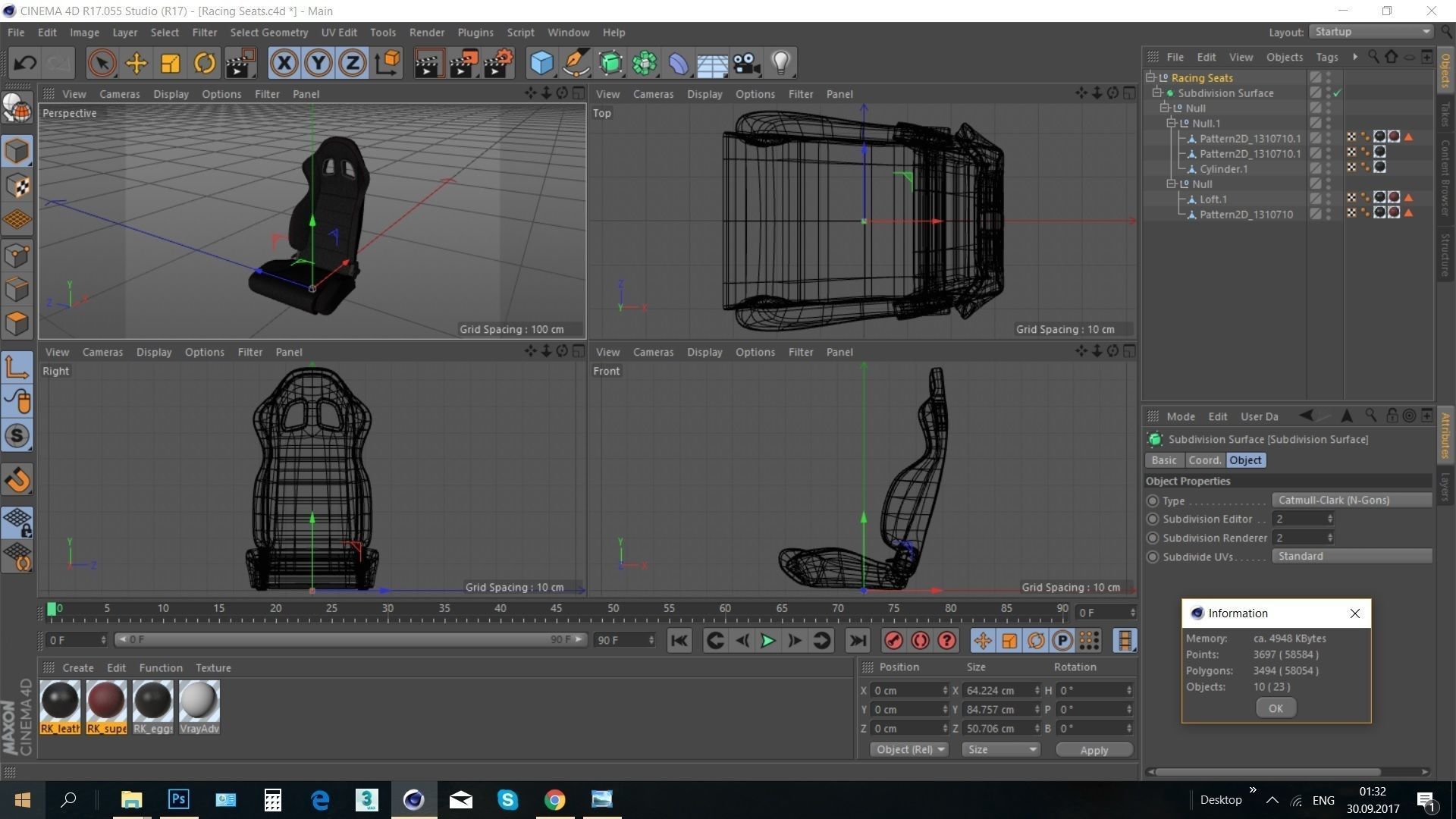The height and width of the screenshot is (819, 1456).
Task: Switch to Polygons mode
Action: [x=17, y=324]
